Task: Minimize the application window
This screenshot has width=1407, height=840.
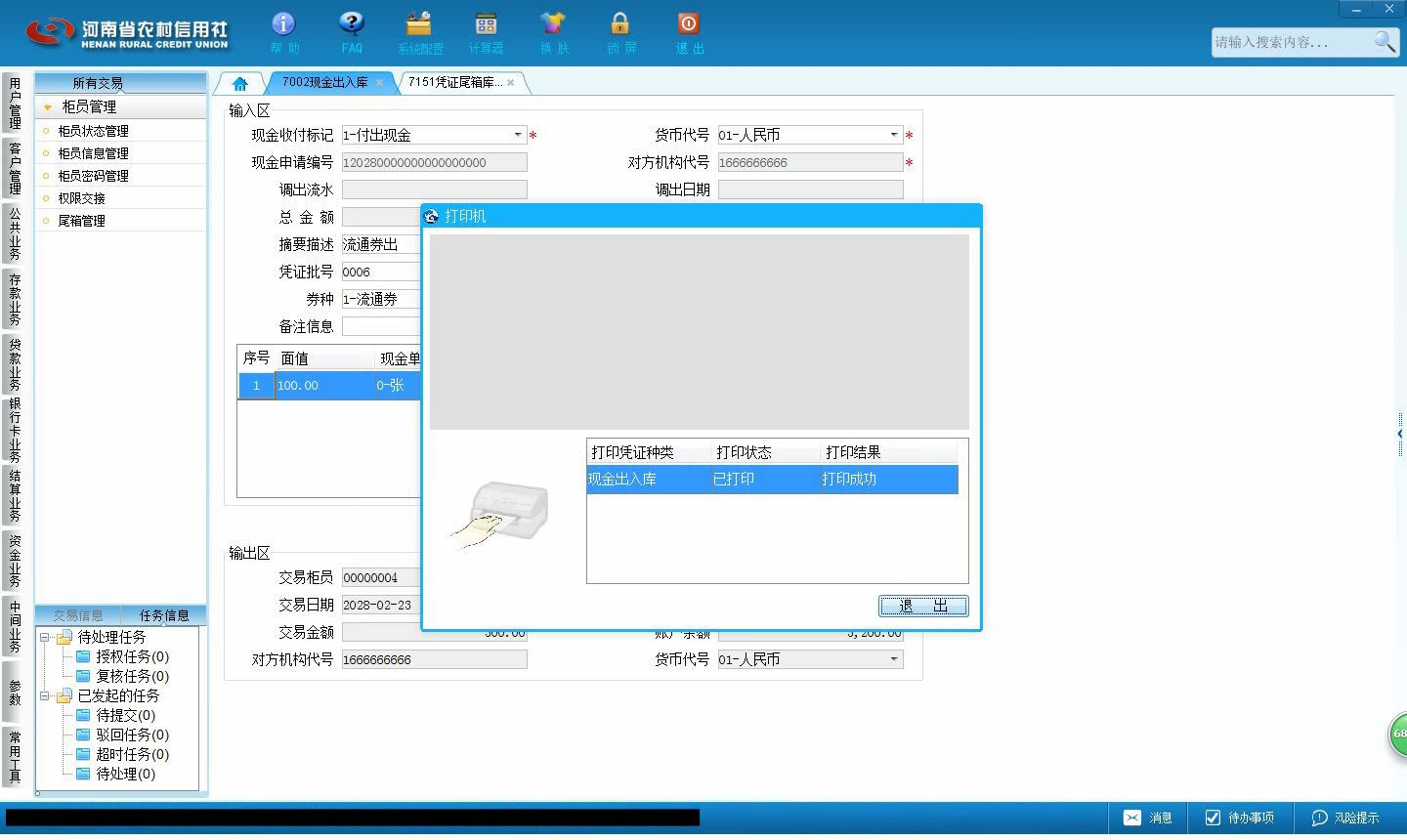Action: tap(1355, 9)
